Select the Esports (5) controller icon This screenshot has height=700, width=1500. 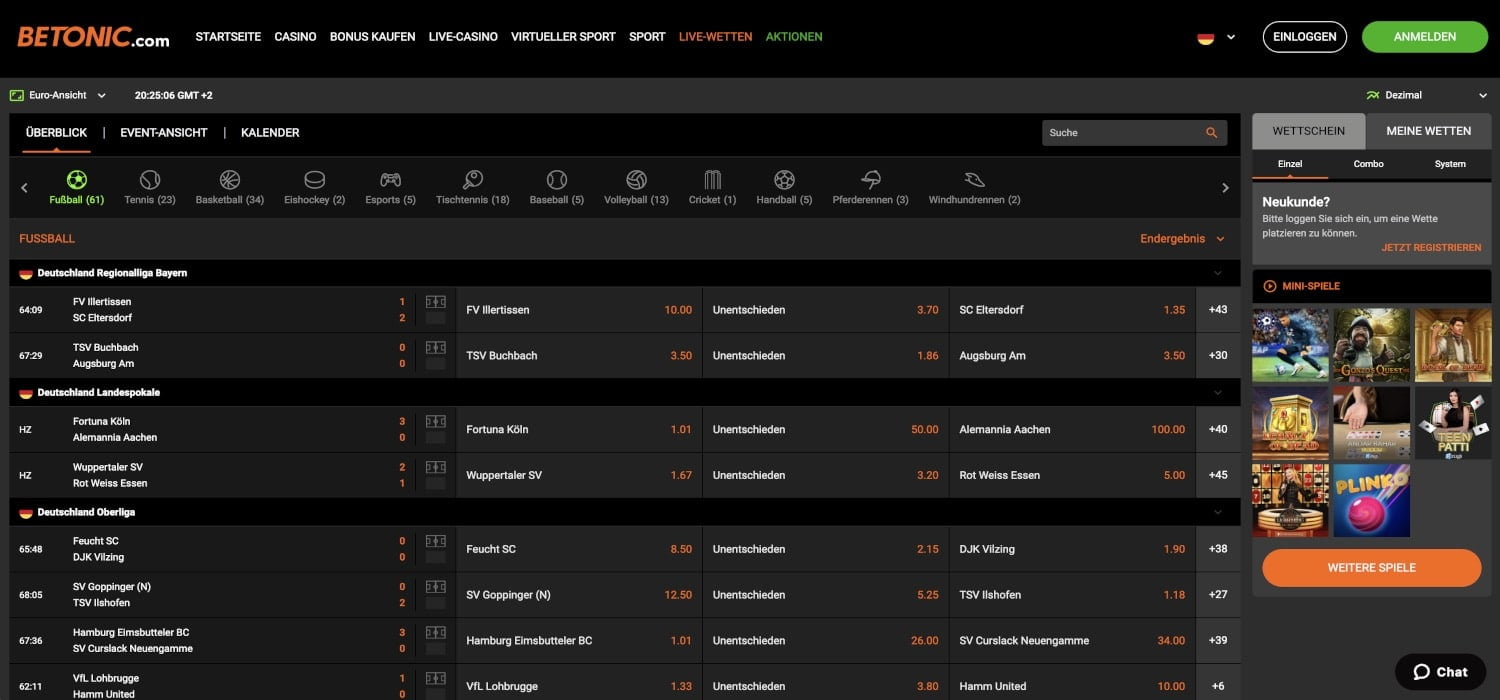pyautogui.click(x=390, y=180)
